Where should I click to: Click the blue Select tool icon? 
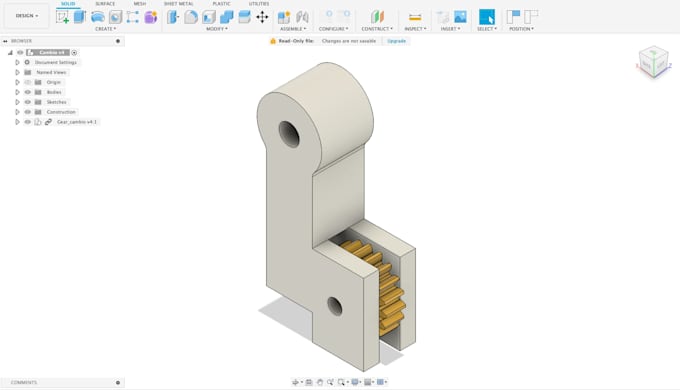(x=487, y=17)
